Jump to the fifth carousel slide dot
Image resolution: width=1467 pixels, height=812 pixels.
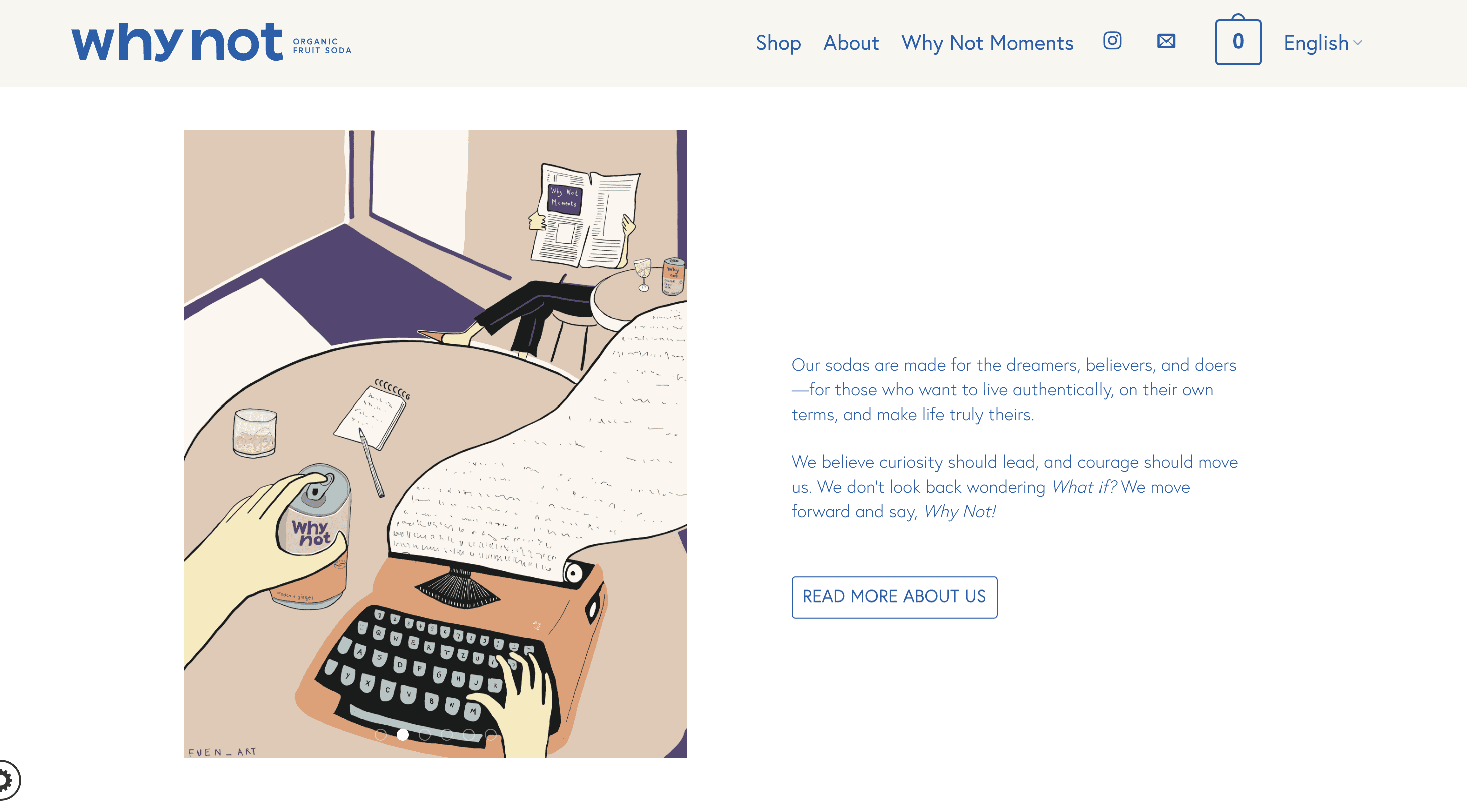[x=469, y=735]
